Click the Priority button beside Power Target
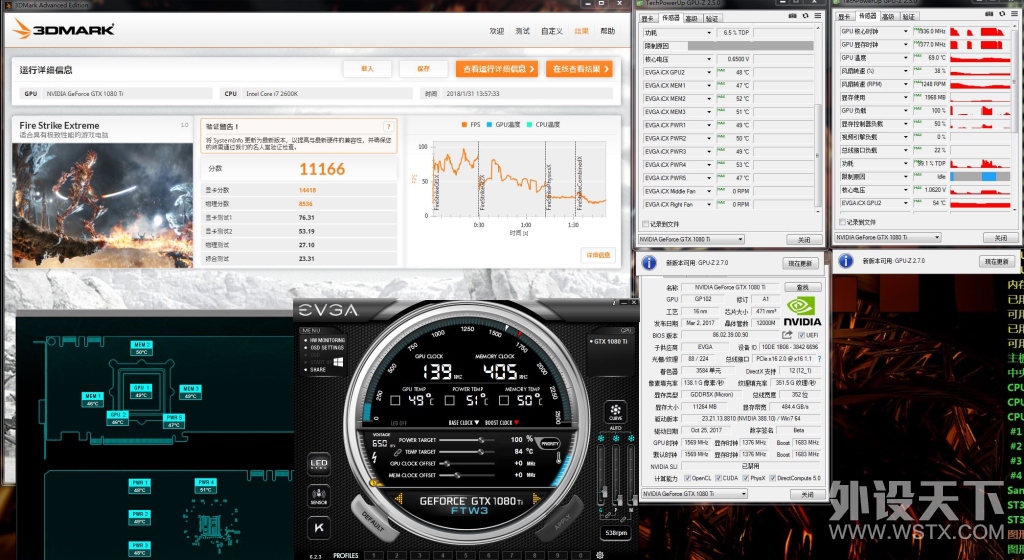The image size is (1024, 560). [x=549, y=443]
